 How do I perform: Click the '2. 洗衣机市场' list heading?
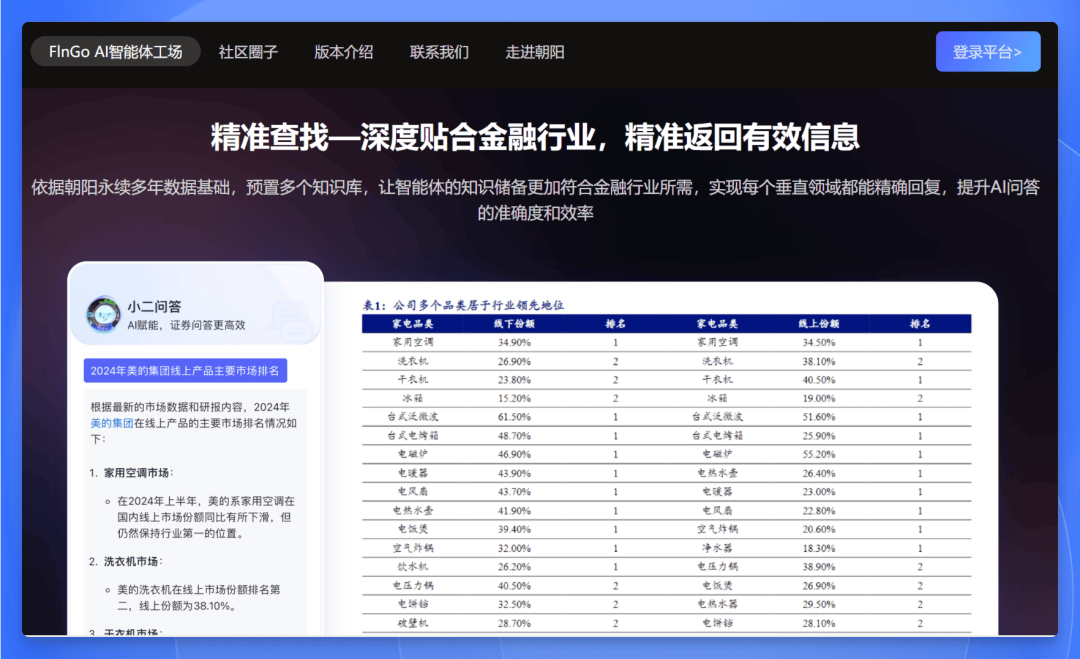pos(125,561)
